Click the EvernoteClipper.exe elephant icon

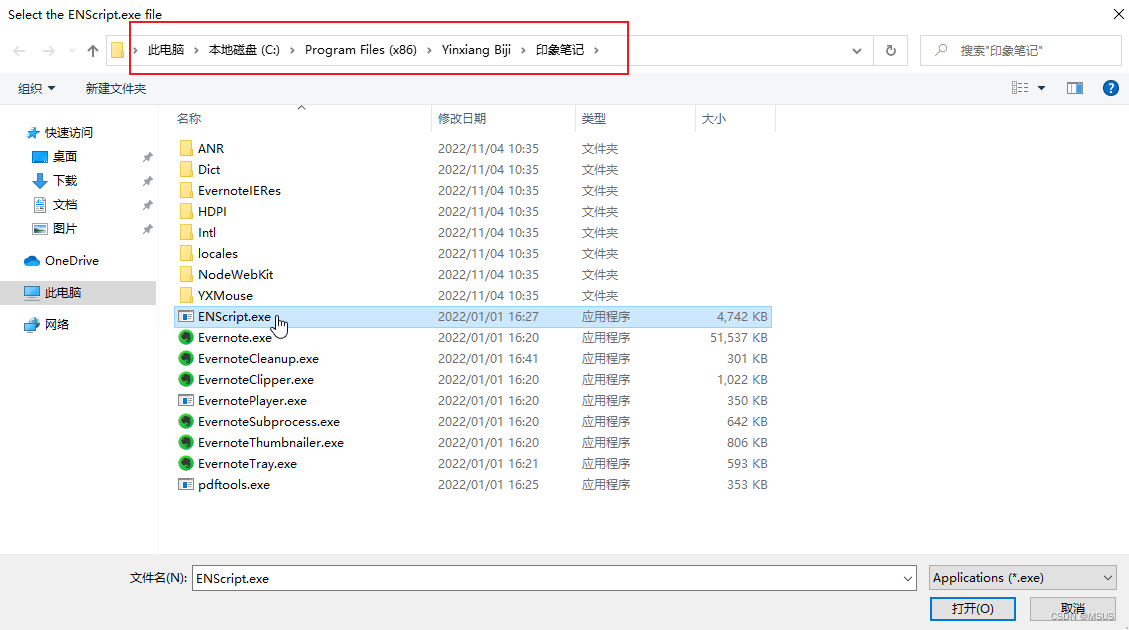(x=186, y=379)
